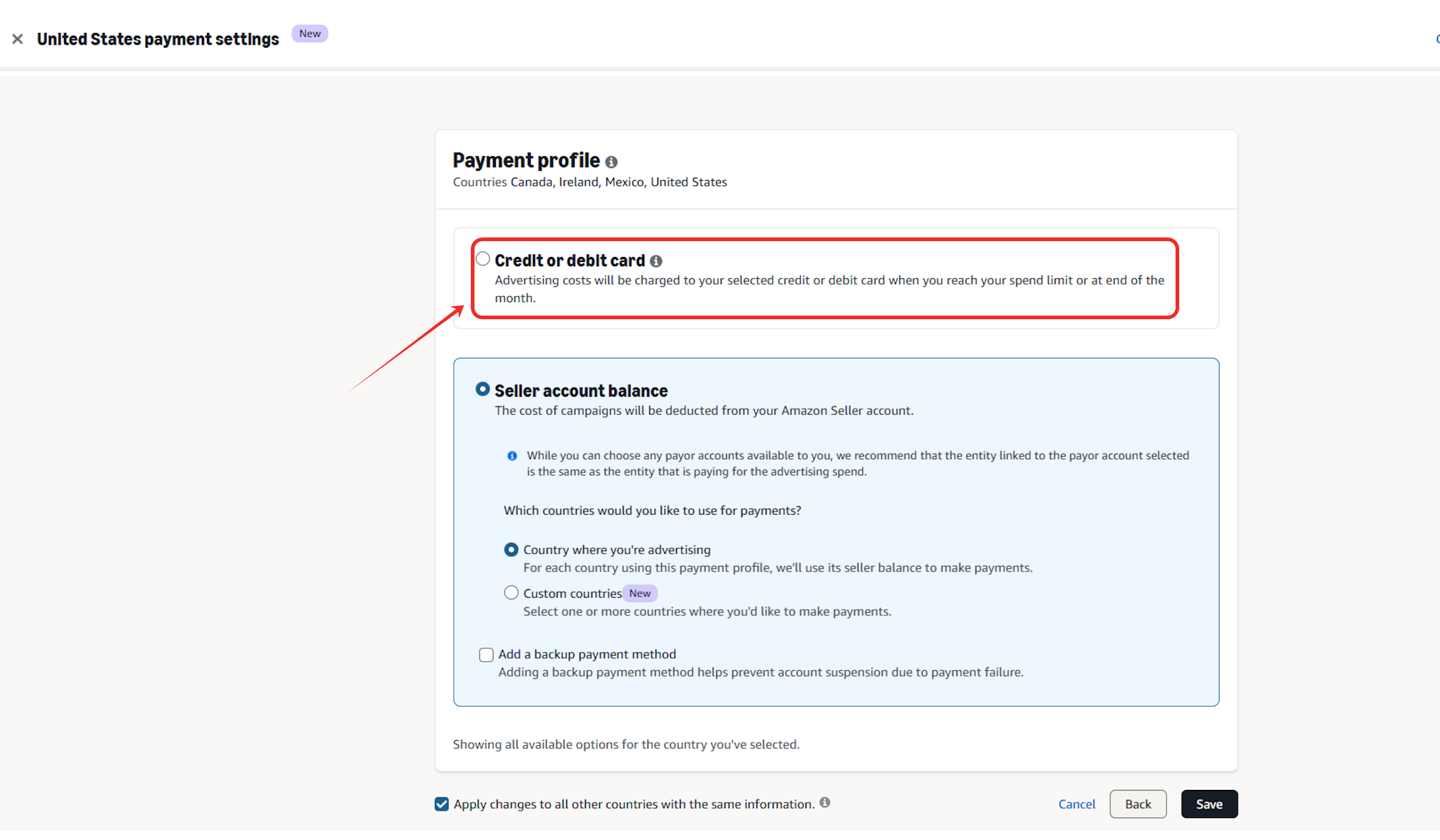
Task: Click the New badge beside page title
Action: pos(310,34)
